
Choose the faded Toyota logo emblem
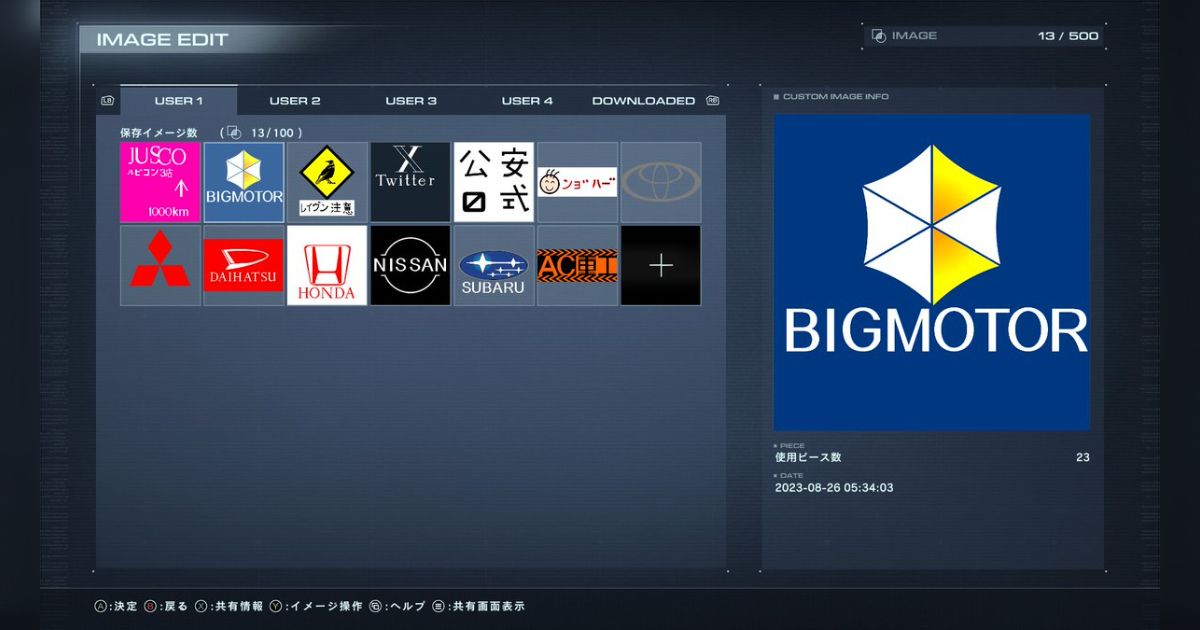click(x=660, y=182)
